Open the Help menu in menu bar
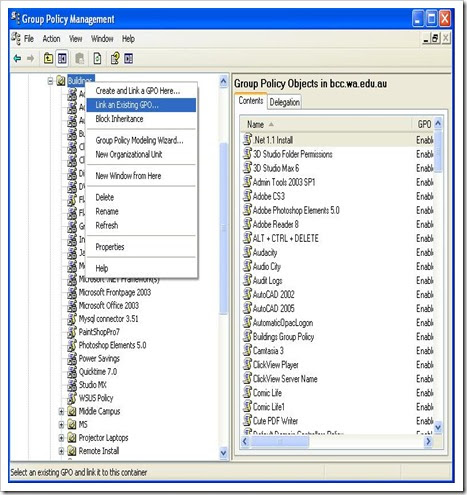The width and height of the screenshot is (467, 495). (x=128, y=39)
